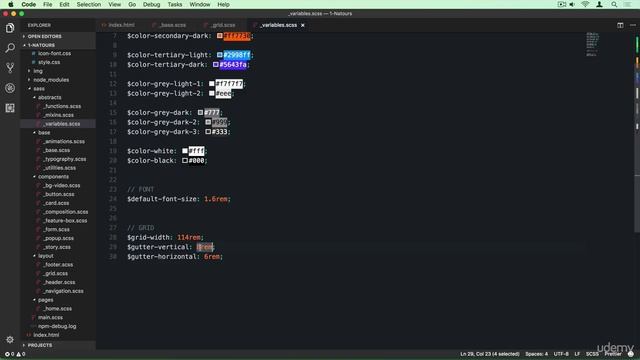640x360 pixels.
Task: Click the errors and warnings status indicator
Action: pyautogui.click(x=15, y=354)
